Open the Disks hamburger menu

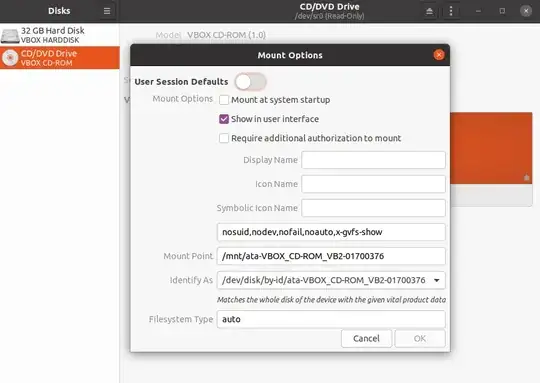point(107,11)
